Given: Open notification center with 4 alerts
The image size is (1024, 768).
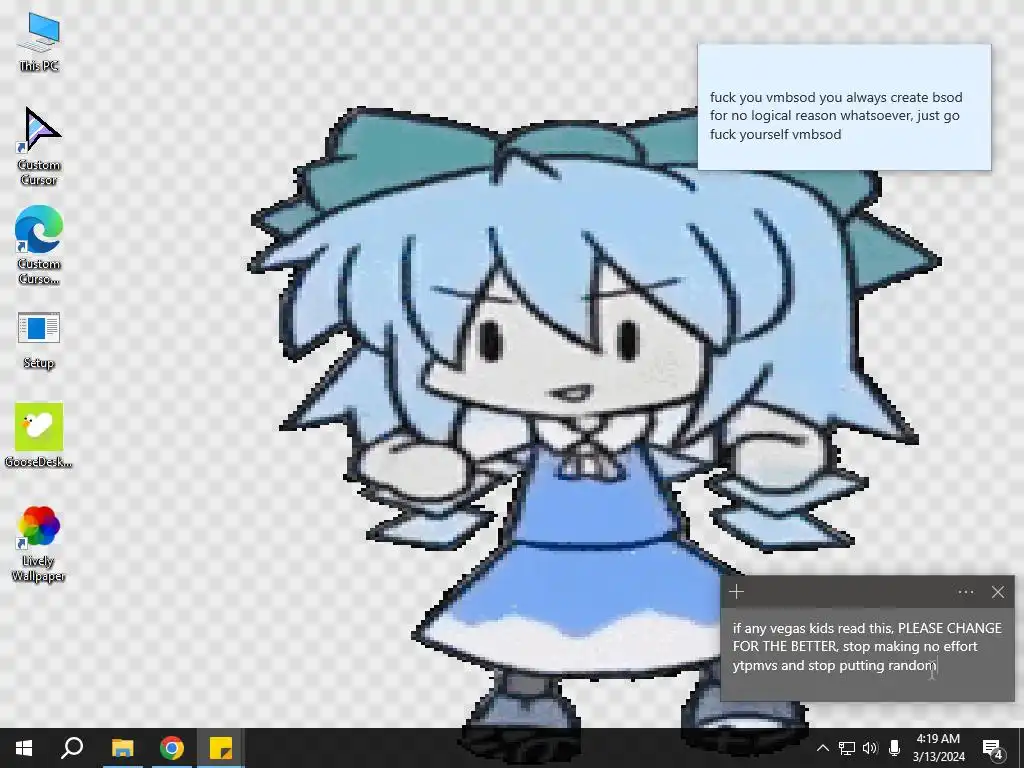Looking at the screenshot, I should tap(993, 748).
